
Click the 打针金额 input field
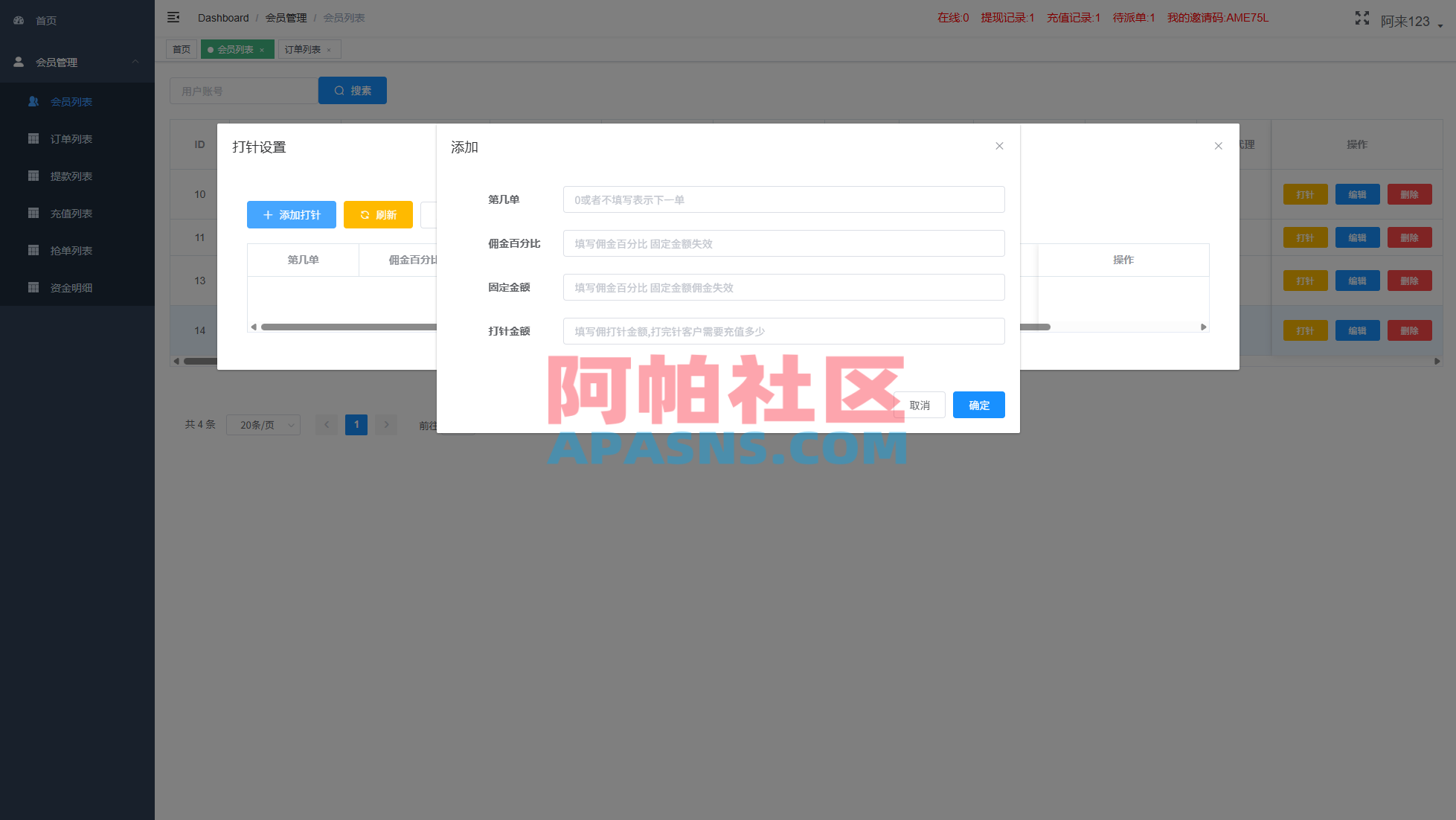pos(783,331)
